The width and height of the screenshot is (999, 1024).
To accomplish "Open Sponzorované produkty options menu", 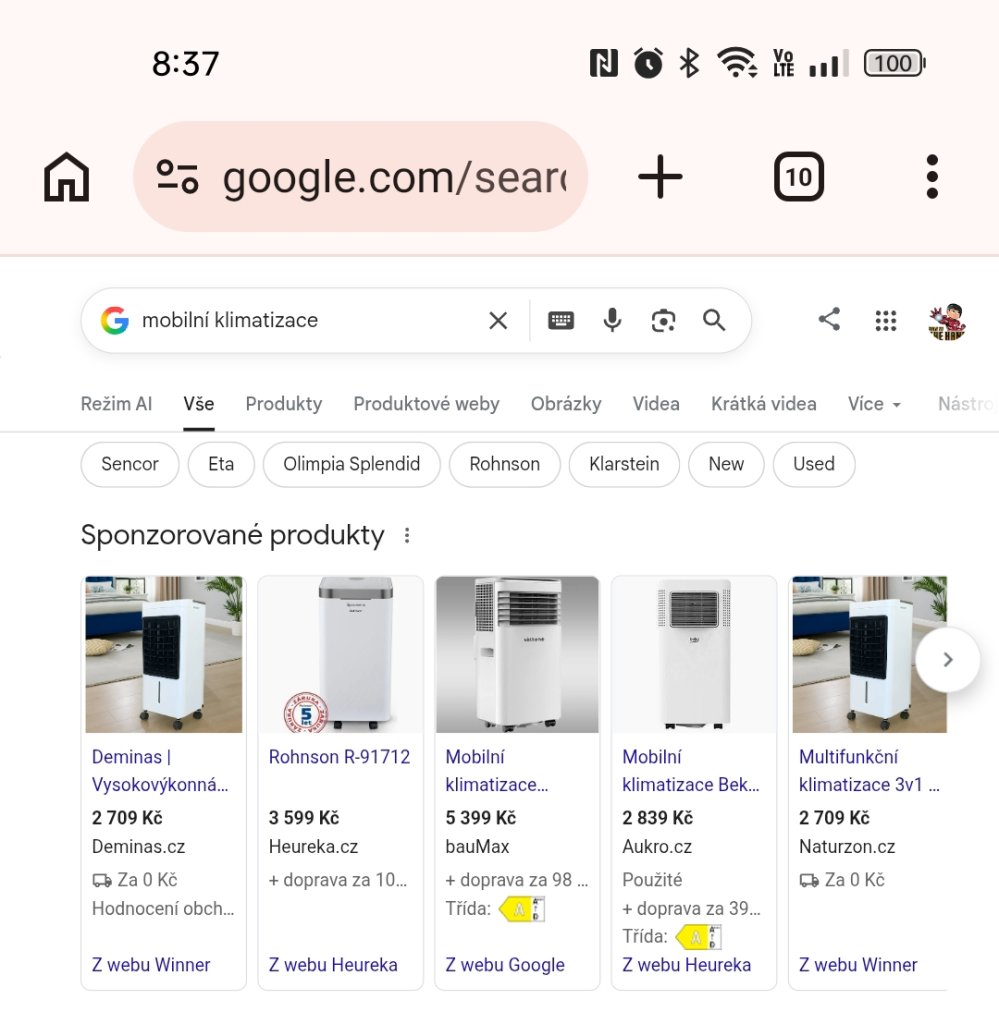I will pyautogui.click(x=407, y=536).
